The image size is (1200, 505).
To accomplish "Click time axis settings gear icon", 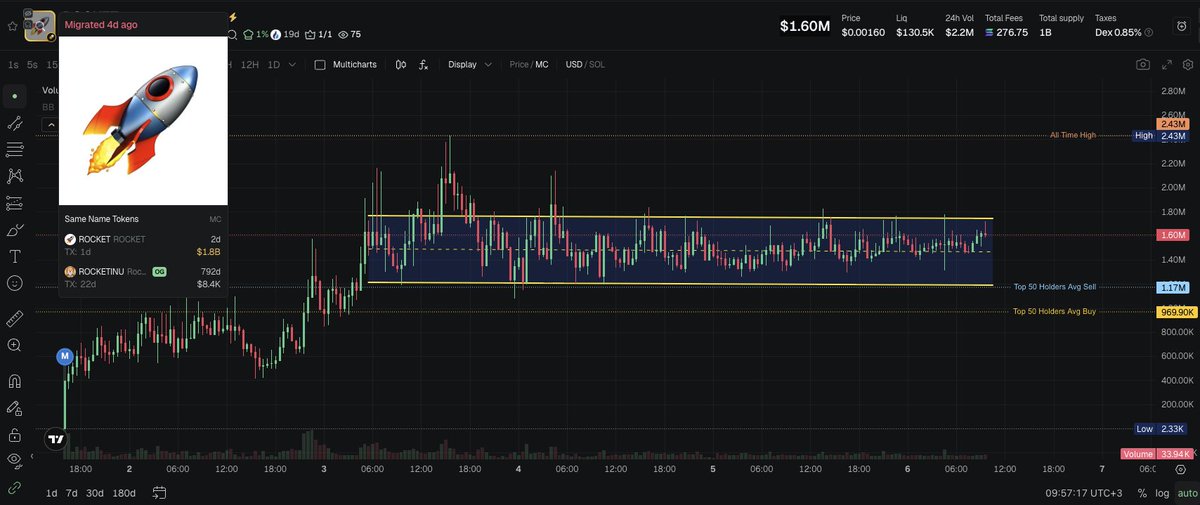I will (1181, 469).
